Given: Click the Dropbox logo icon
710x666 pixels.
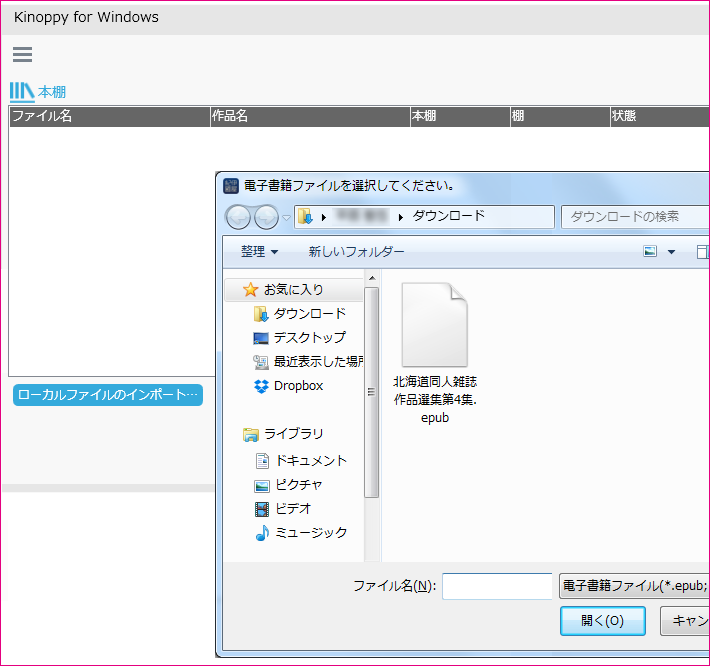Looking at the screenshot, I should click(x=261, y=386).
